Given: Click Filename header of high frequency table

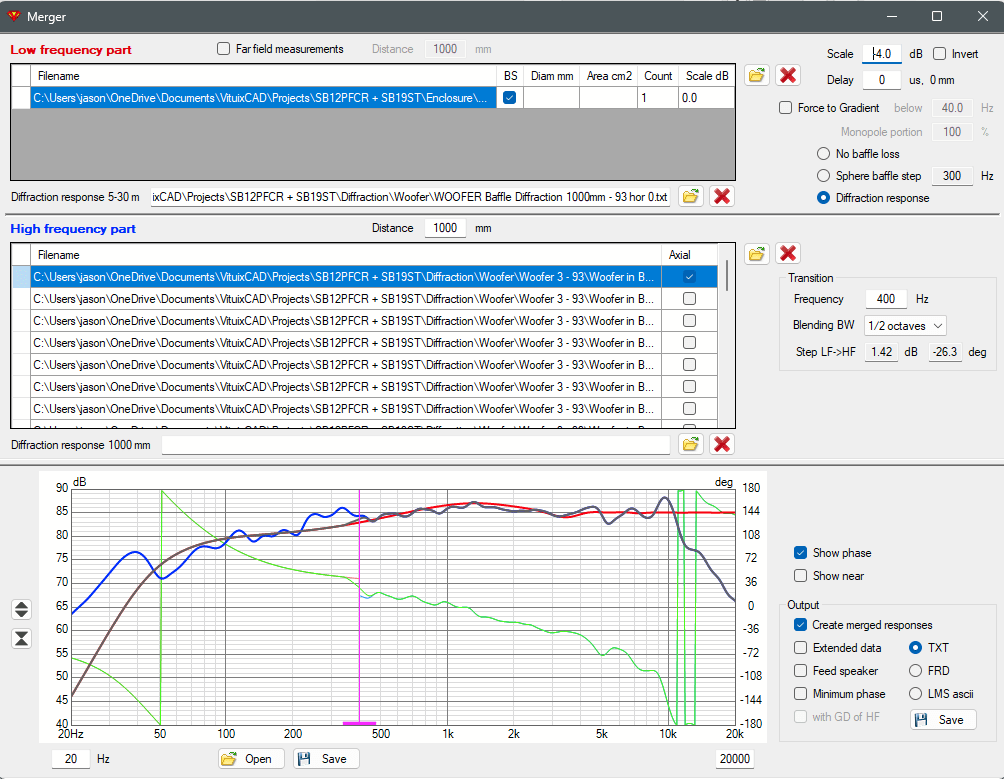Looking at the screenshot, I should coord(346,255).
